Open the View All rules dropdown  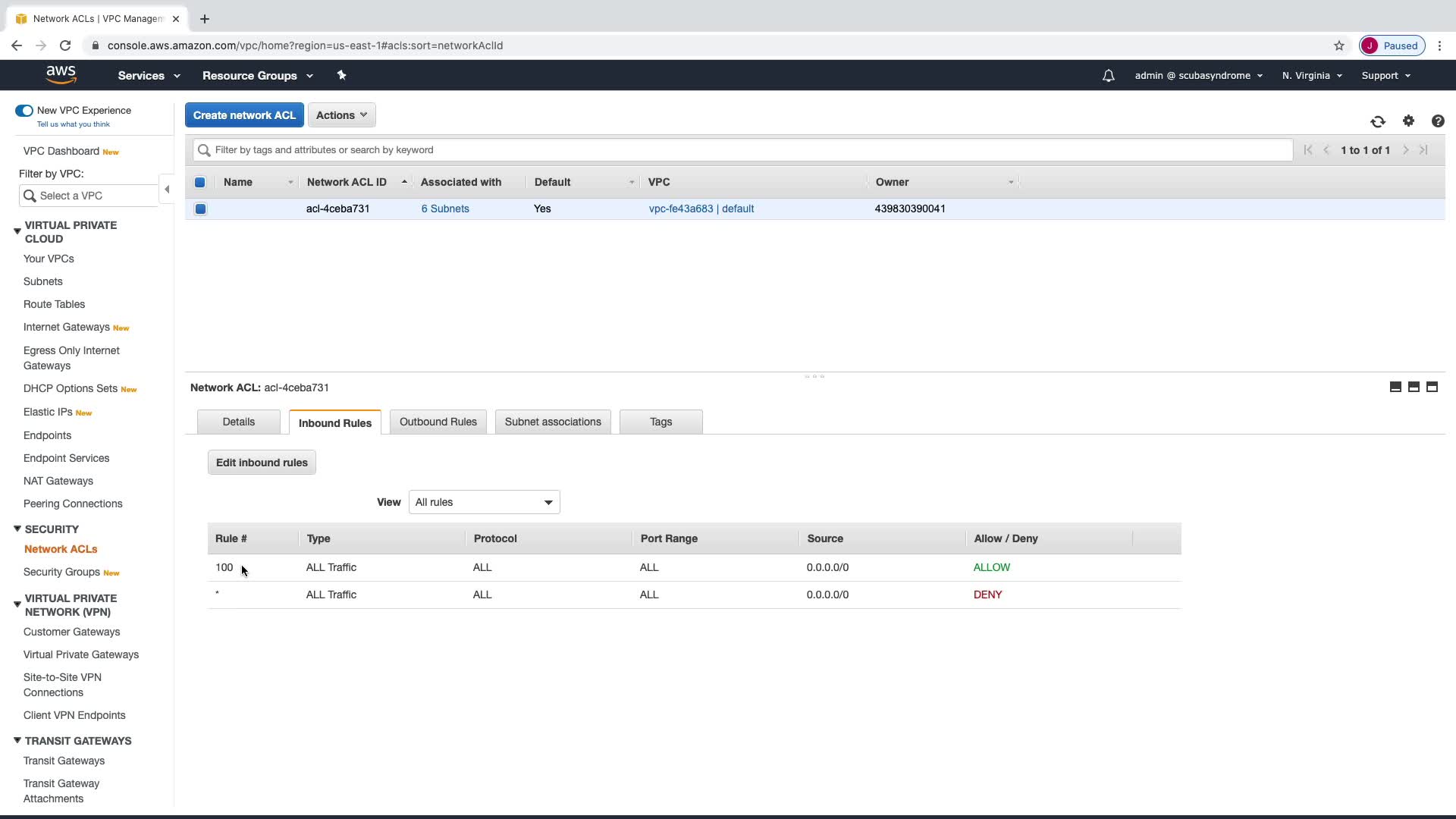click(484, 502)
